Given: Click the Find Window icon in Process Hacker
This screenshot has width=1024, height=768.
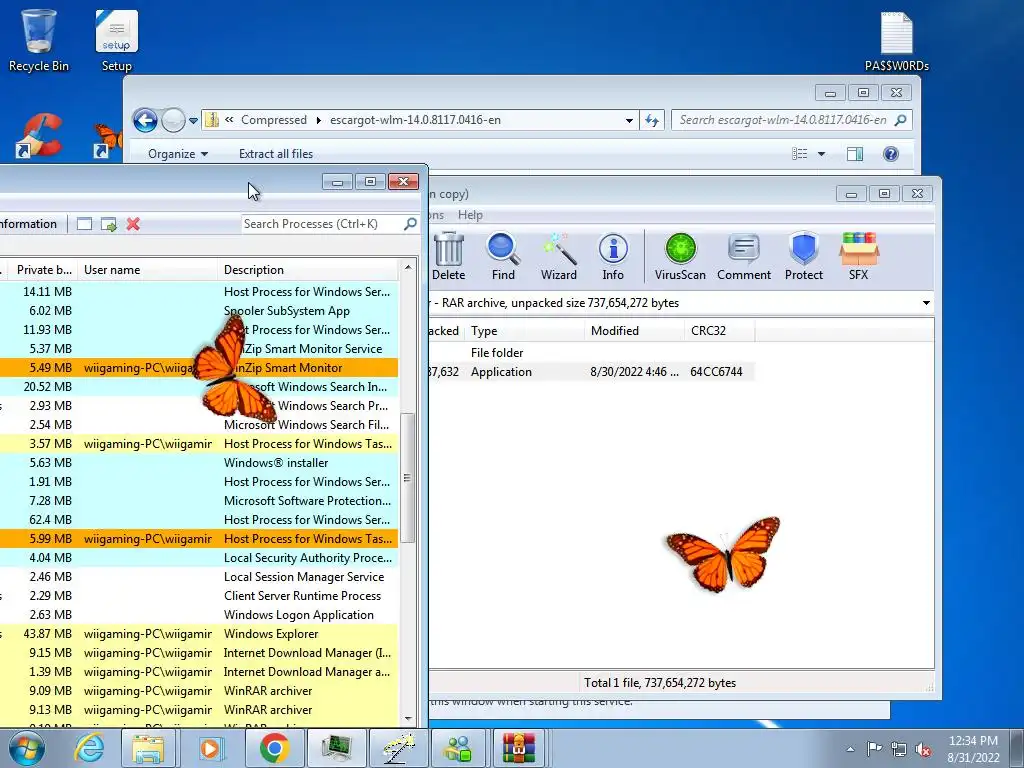Looking at the screenshot, I should coord(84,224).
